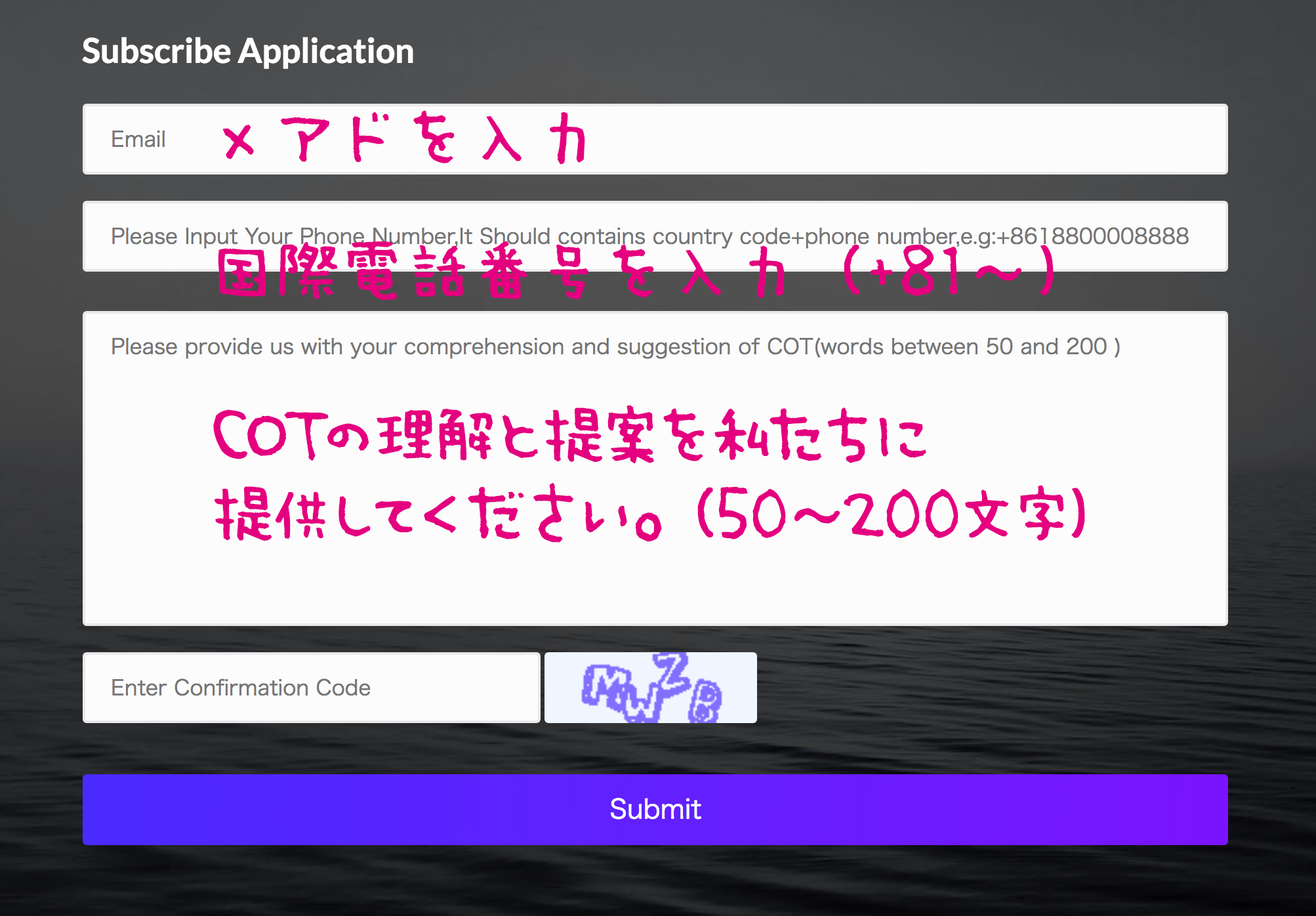Click the pink 国際電話番号を入力 annotation
This screenshot has width=1316, height=916.
pos(502,274)
